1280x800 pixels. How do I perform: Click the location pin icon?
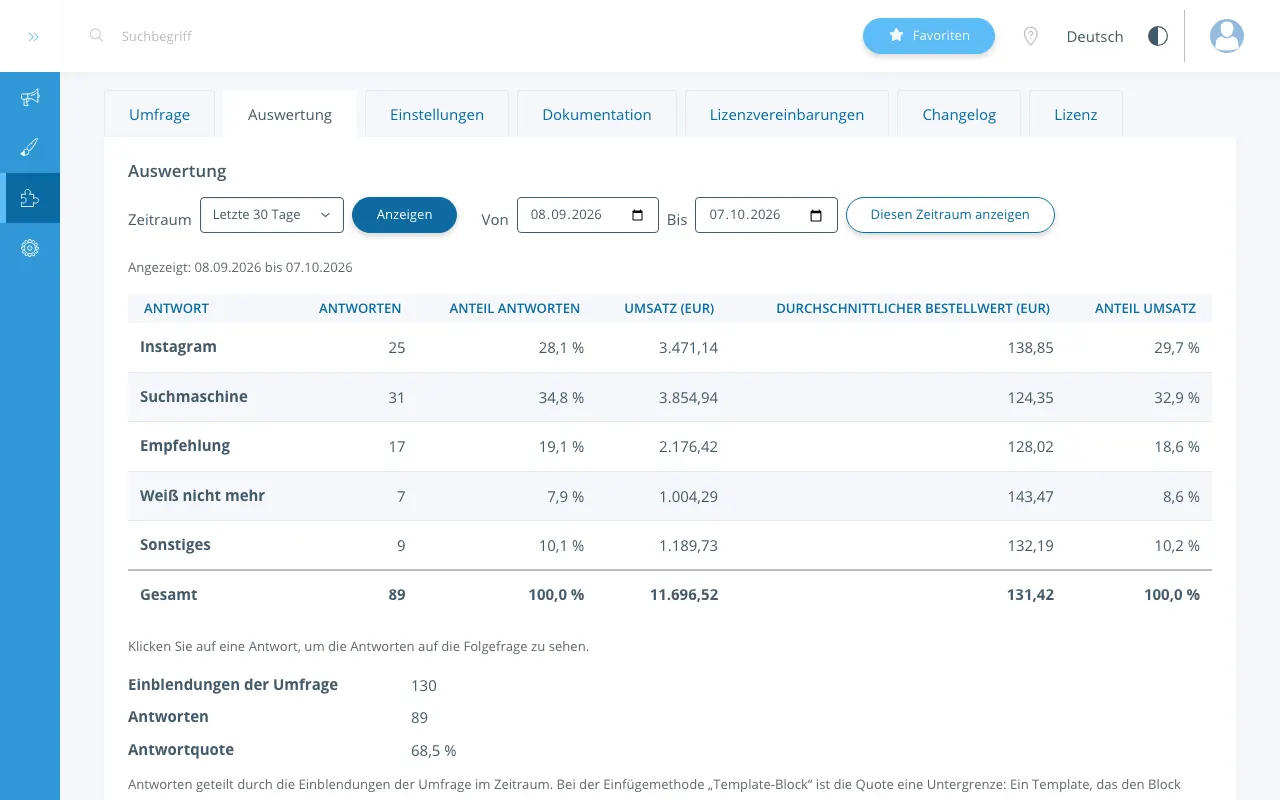point(1031,36)
